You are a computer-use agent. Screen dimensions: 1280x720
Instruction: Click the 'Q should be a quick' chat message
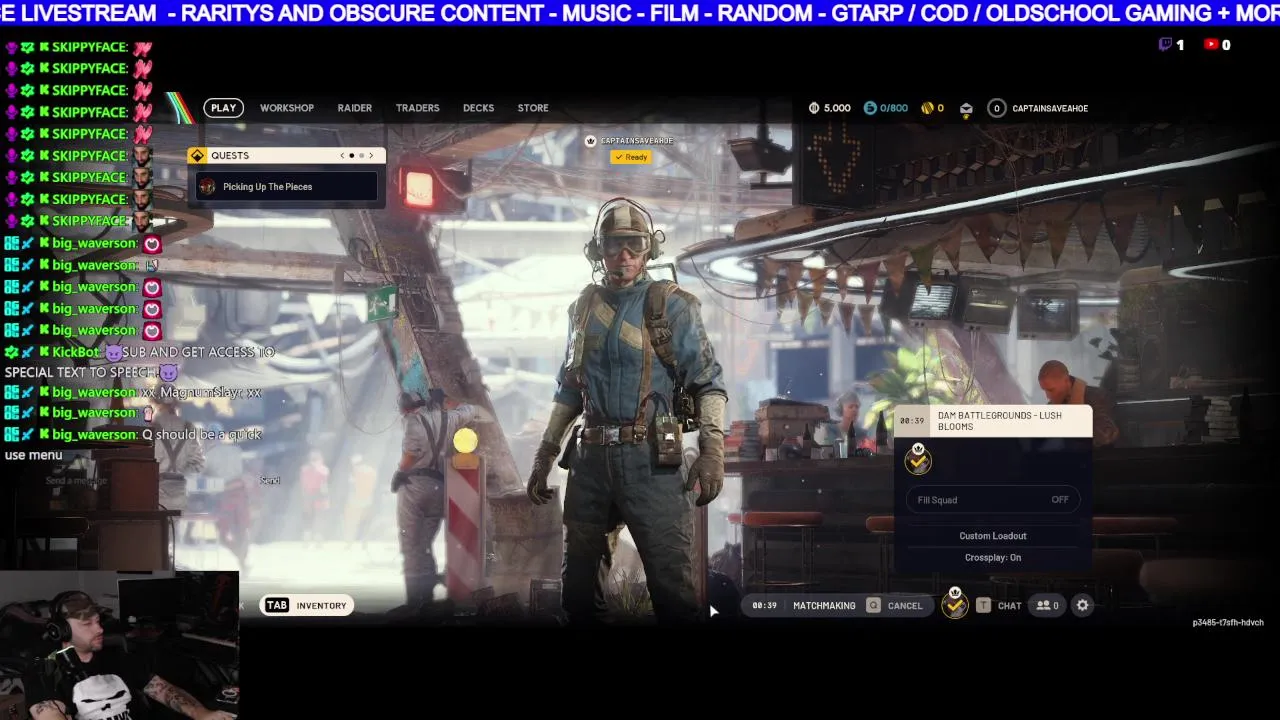(x=201, y=435)
